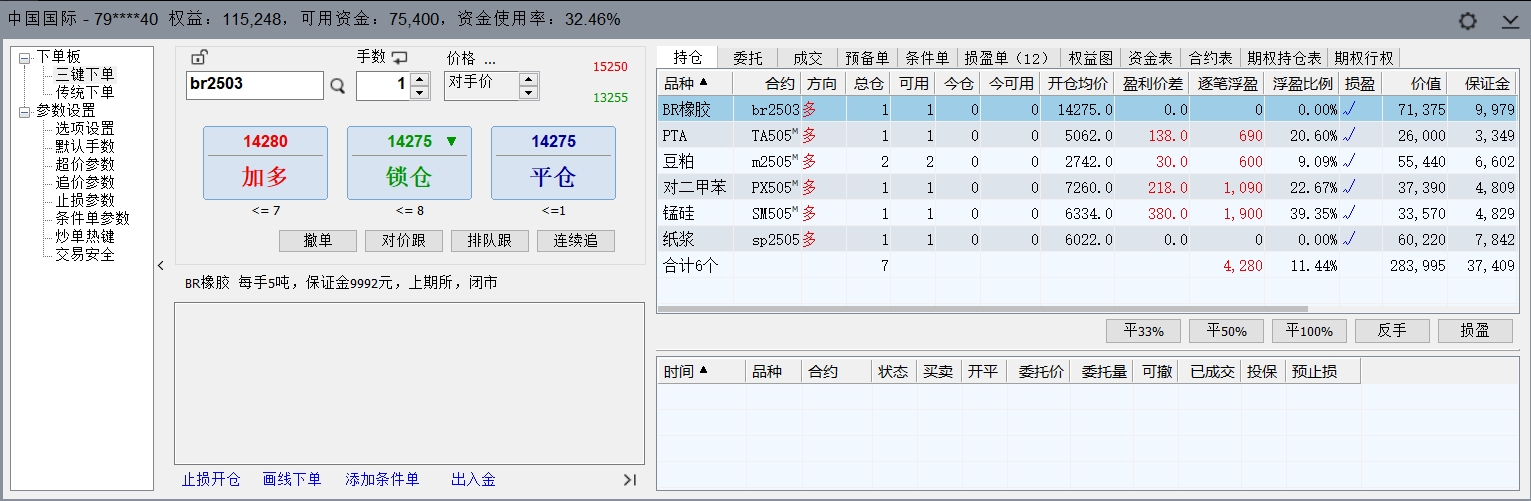Open the green triangle dropdown on 锁仓

451,142
